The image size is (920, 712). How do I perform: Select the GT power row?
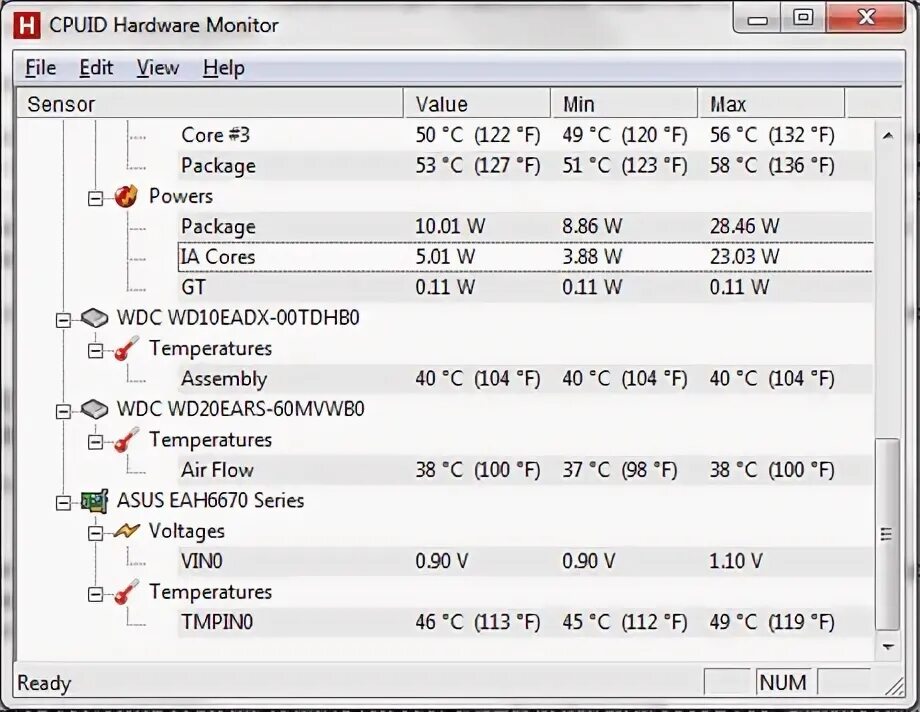pos(526,288)
